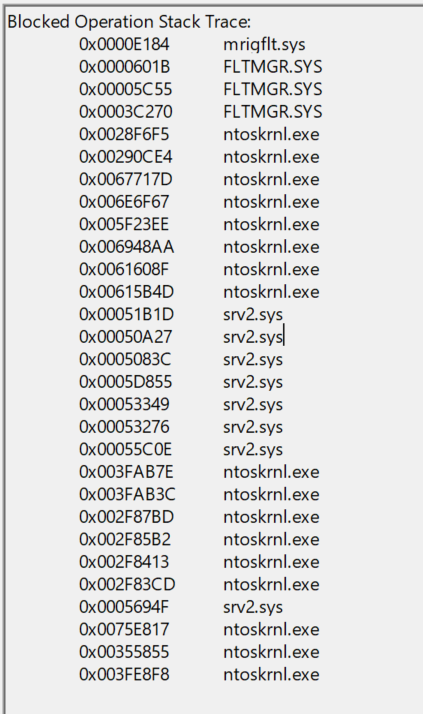
Task: Select ntoskrnl.exe beside 0x002F87BD
Action: (271, 517)
